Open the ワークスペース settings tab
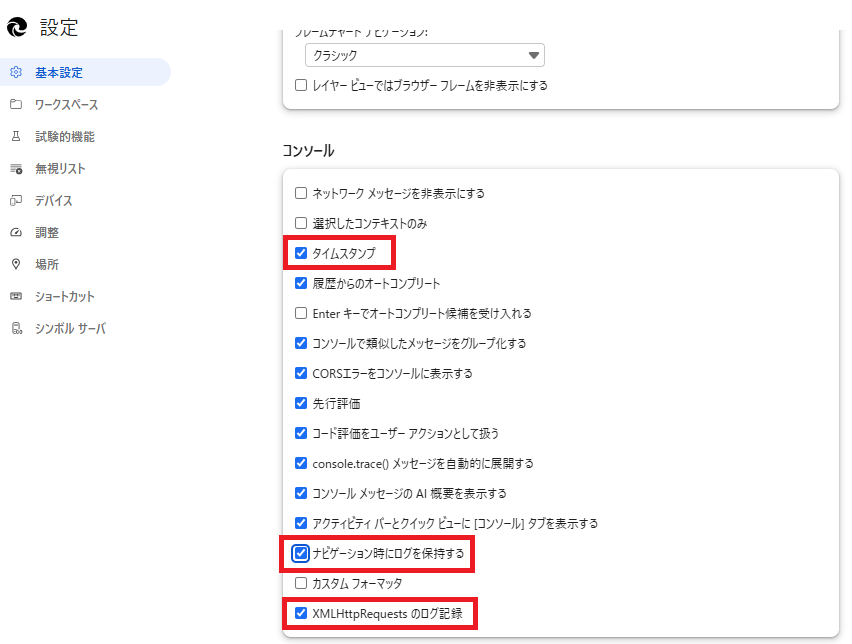 [x=66, y=105]
